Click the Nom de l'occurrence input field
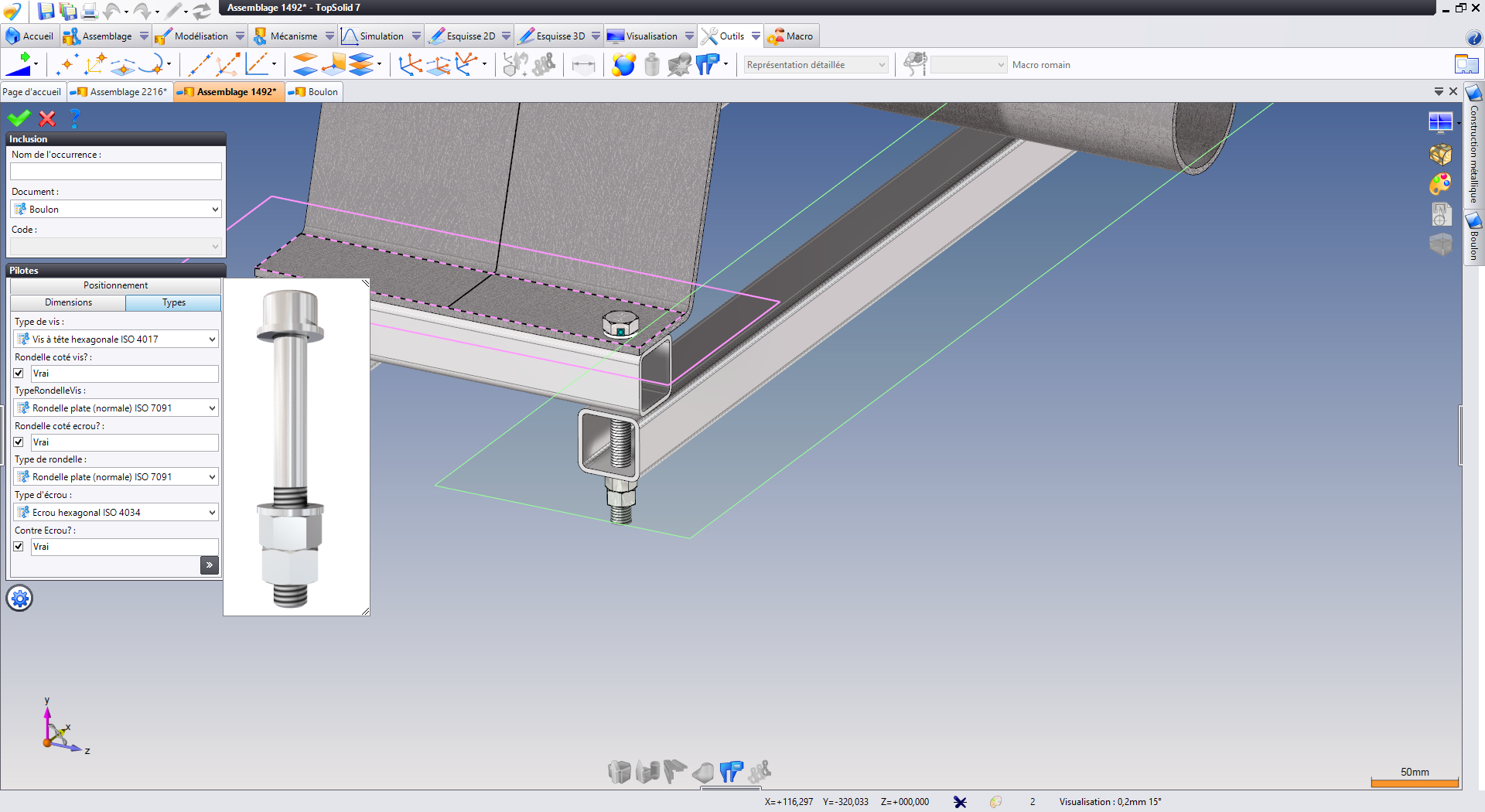 point(116,171)
